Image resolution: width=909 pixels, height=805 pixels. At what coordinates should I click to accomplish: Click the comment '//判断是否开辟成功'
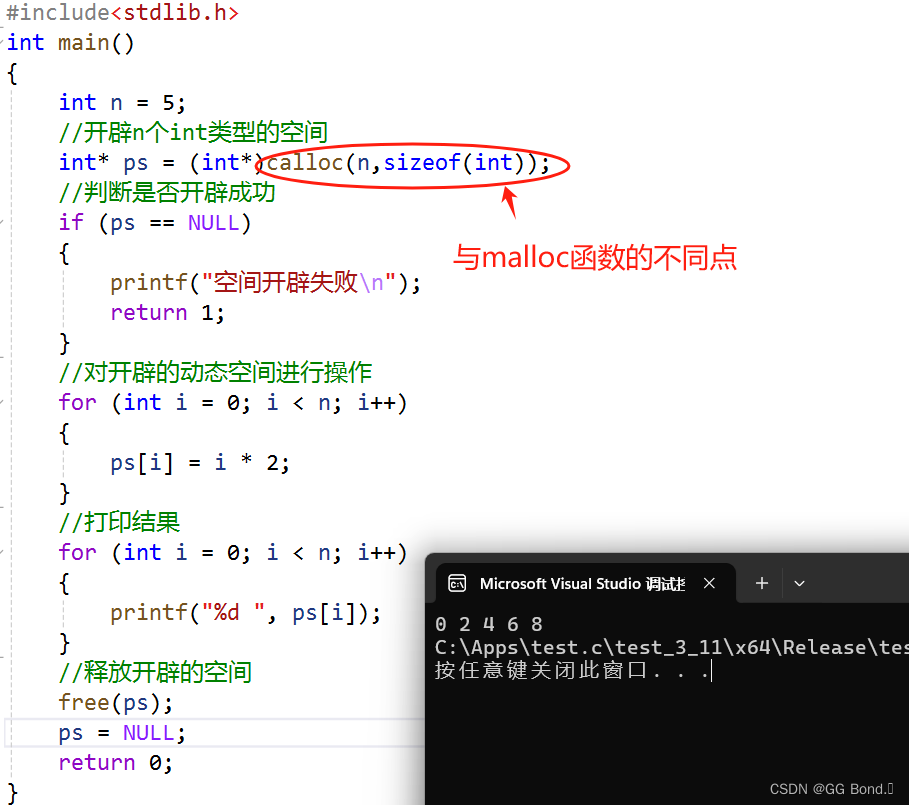(x=167, y=192)
